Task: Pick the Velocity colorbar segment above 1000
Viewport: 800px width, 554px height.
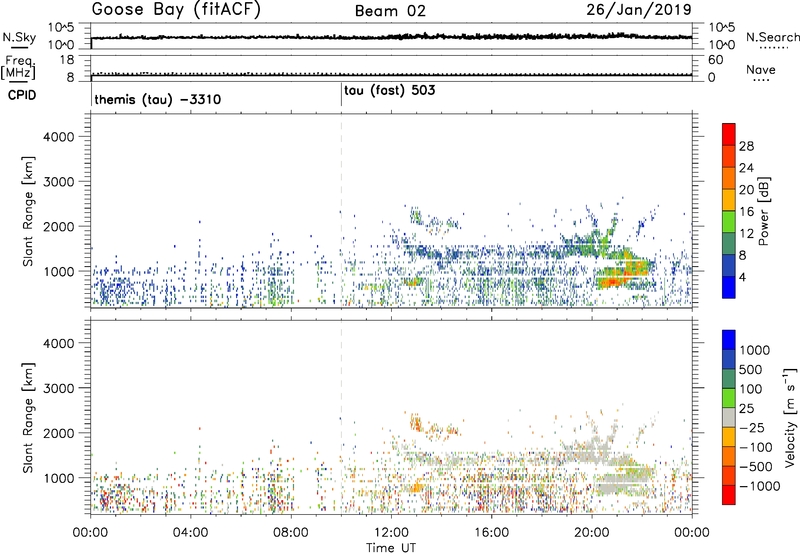Action: point(729,340)
